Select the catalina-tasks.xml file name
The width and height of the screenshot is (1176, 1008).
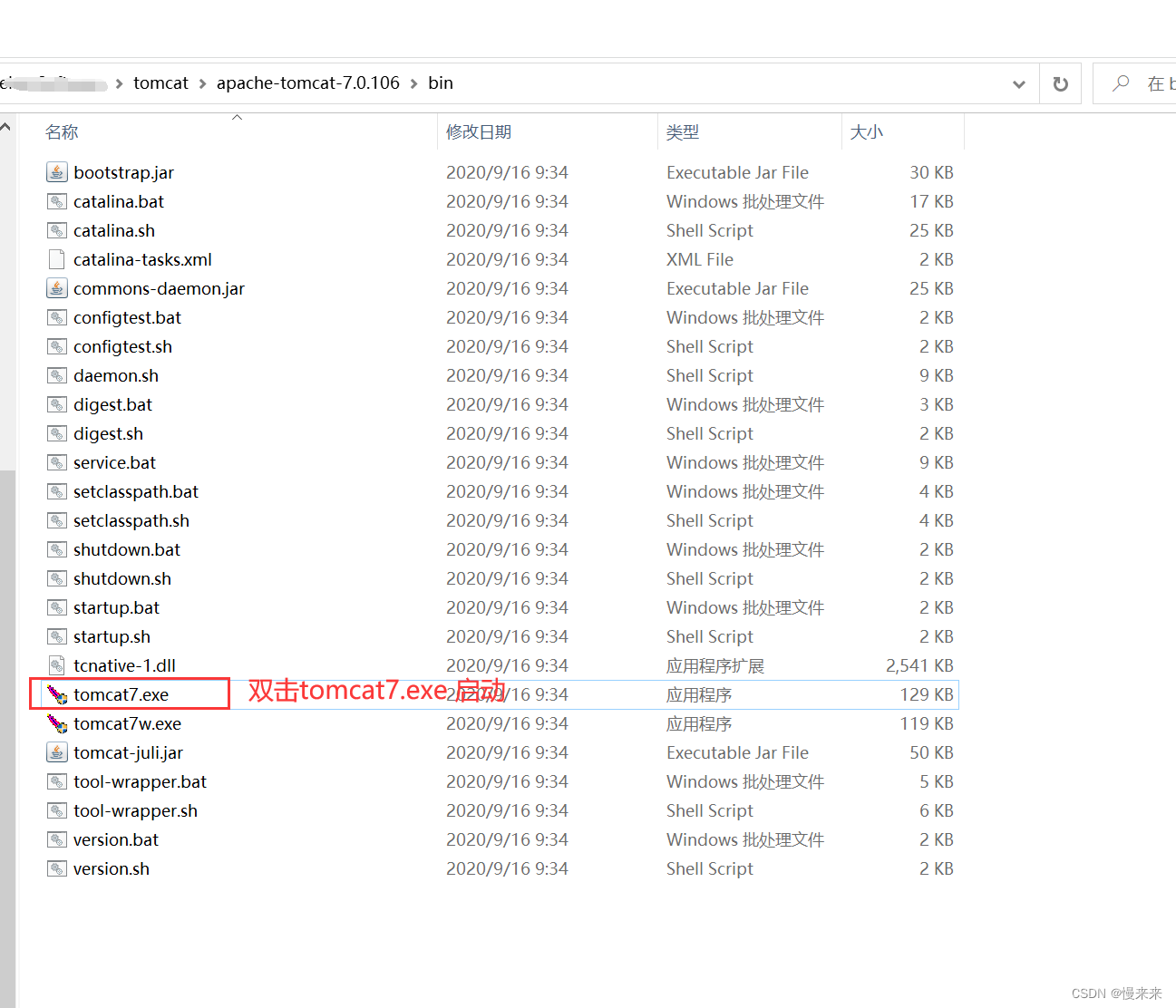142,259
